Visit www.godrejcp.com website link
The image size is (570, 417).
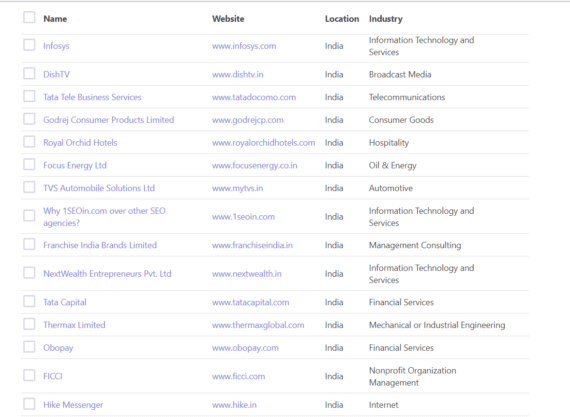(248, 120)
